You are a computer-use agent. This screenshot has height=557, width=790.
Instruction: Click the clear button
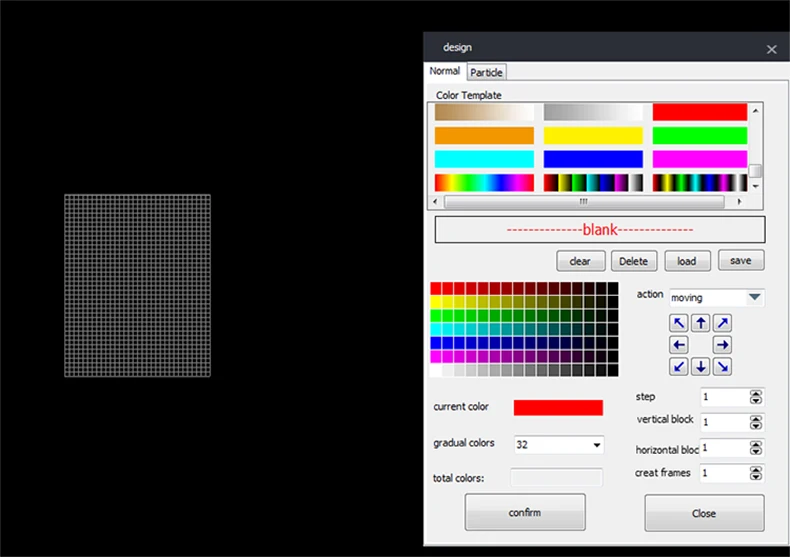point(580,261)
